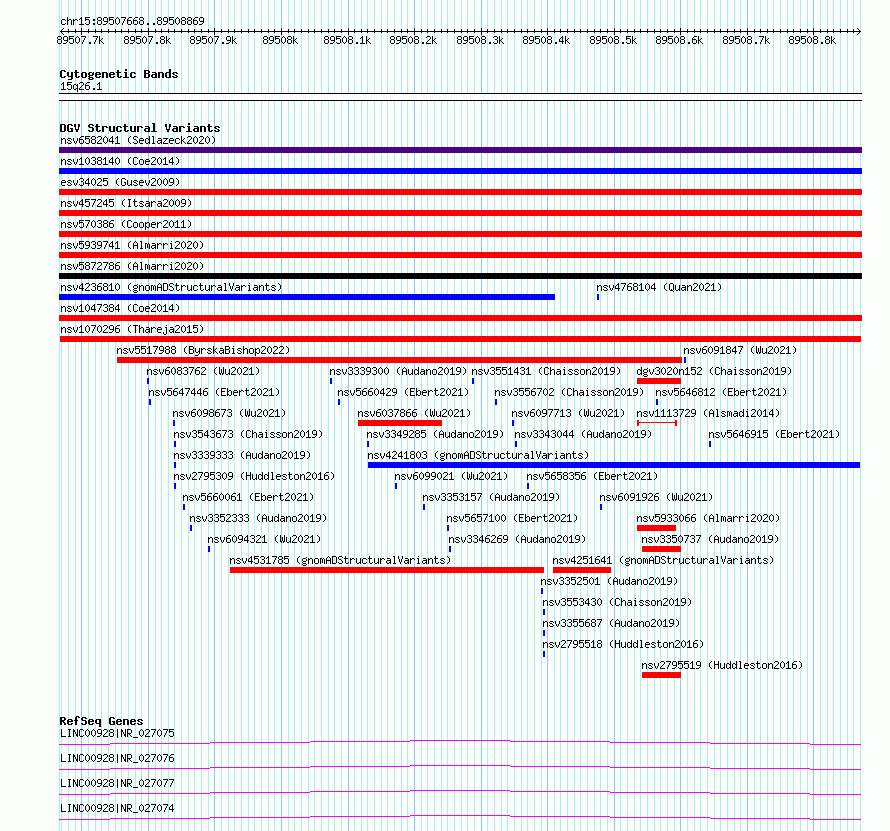Click the nsv5660061 (Ebert2021) label
The image size is (890, 831).
click(248, 497)
